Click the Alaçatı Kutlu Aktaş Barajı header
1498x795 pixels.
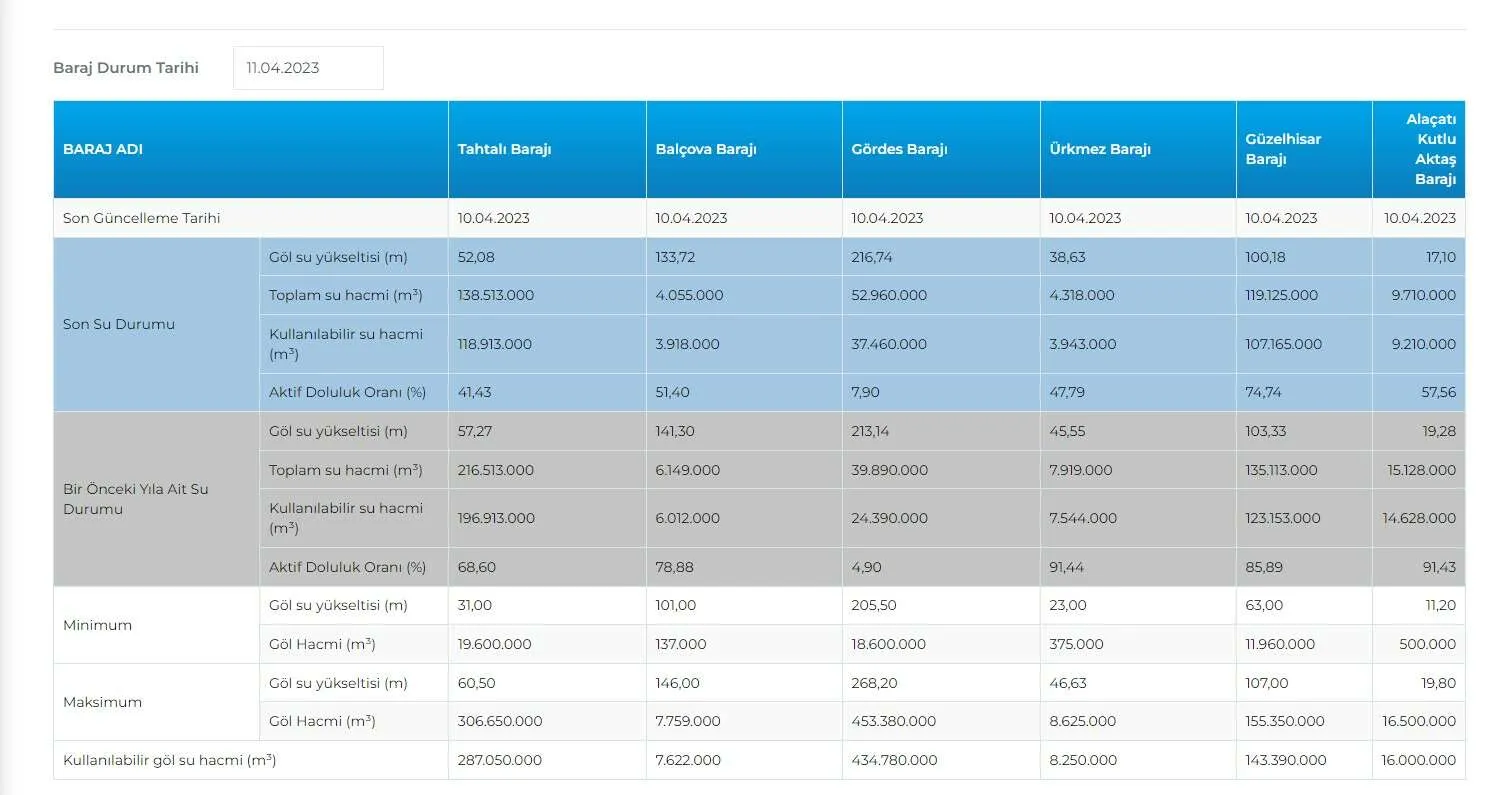point(1430,149)
